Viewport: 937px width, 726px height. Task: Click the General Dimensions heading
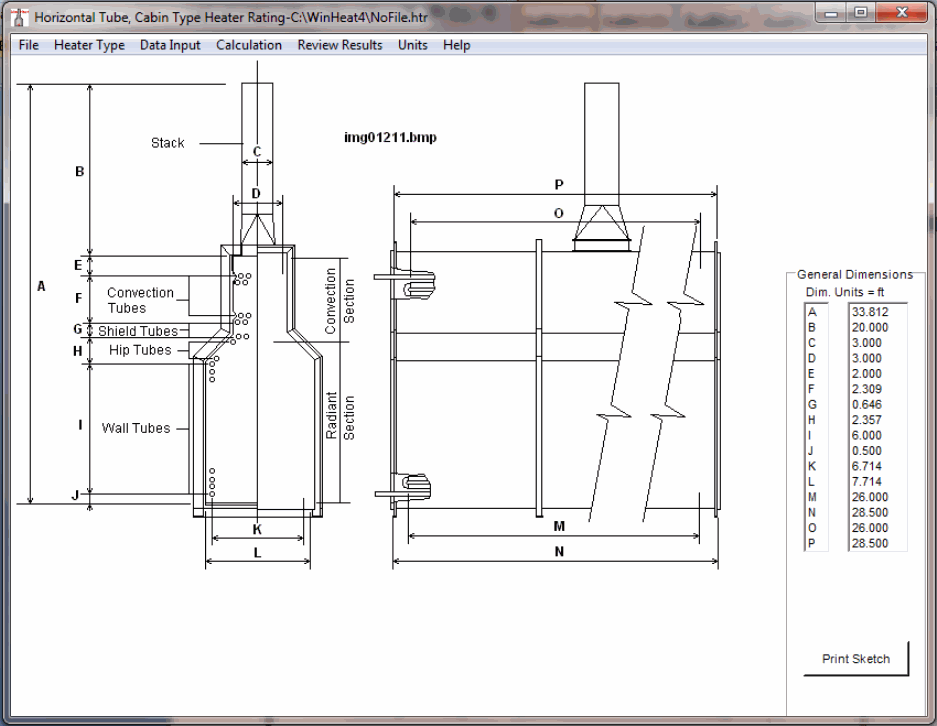[x=855, y=274]
